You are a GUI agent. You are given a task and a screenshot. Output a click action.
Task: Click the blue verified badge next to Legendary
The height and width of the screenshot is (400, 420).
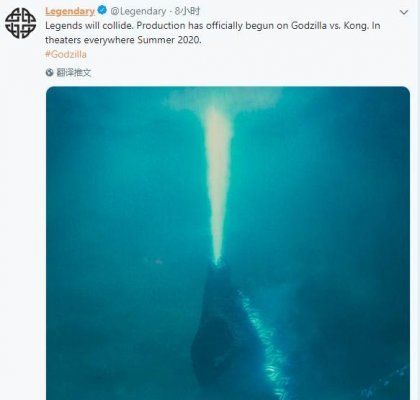[102, 11]
